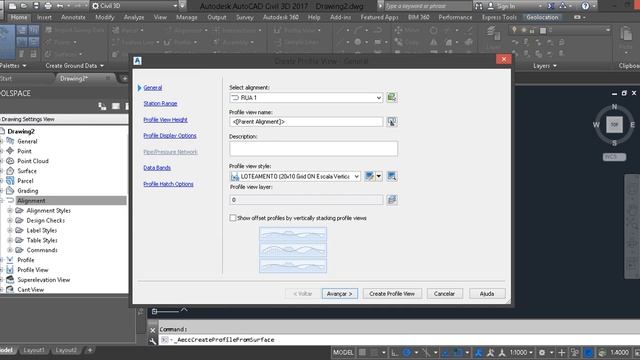The height and width of the screenshot is (360, 640).
Task: Open the Survey ribbon tab
Action: pyautogui.click(x=244, y=17)
